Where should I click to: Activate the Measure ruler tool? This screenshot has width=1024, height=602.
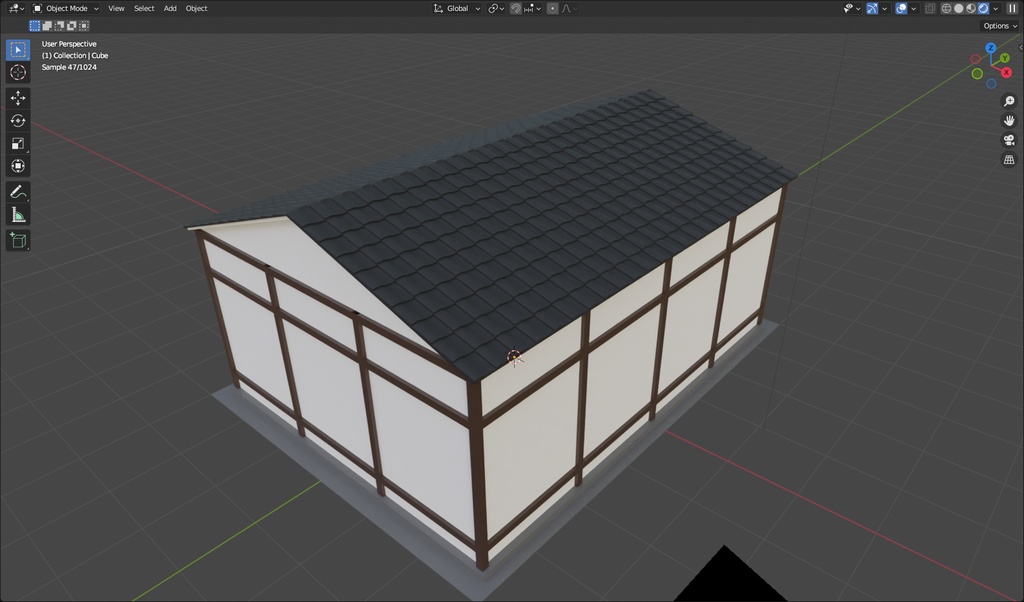point(18,215)
